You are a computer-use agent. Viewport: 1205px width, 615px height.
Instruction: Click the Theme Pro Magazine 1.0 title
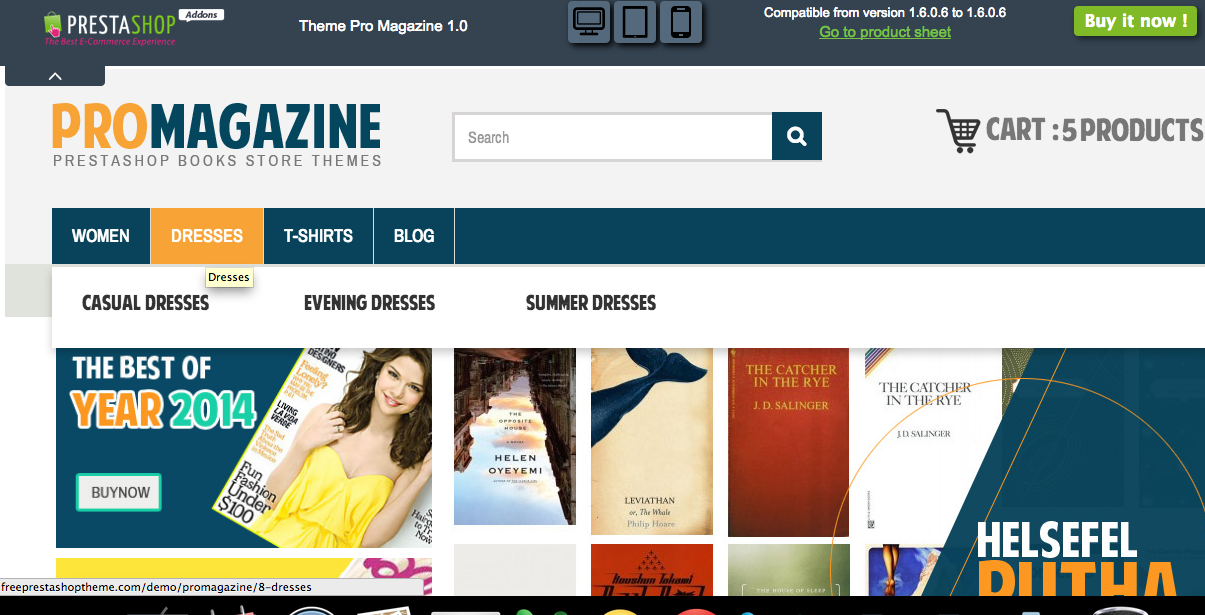point(383,26)
